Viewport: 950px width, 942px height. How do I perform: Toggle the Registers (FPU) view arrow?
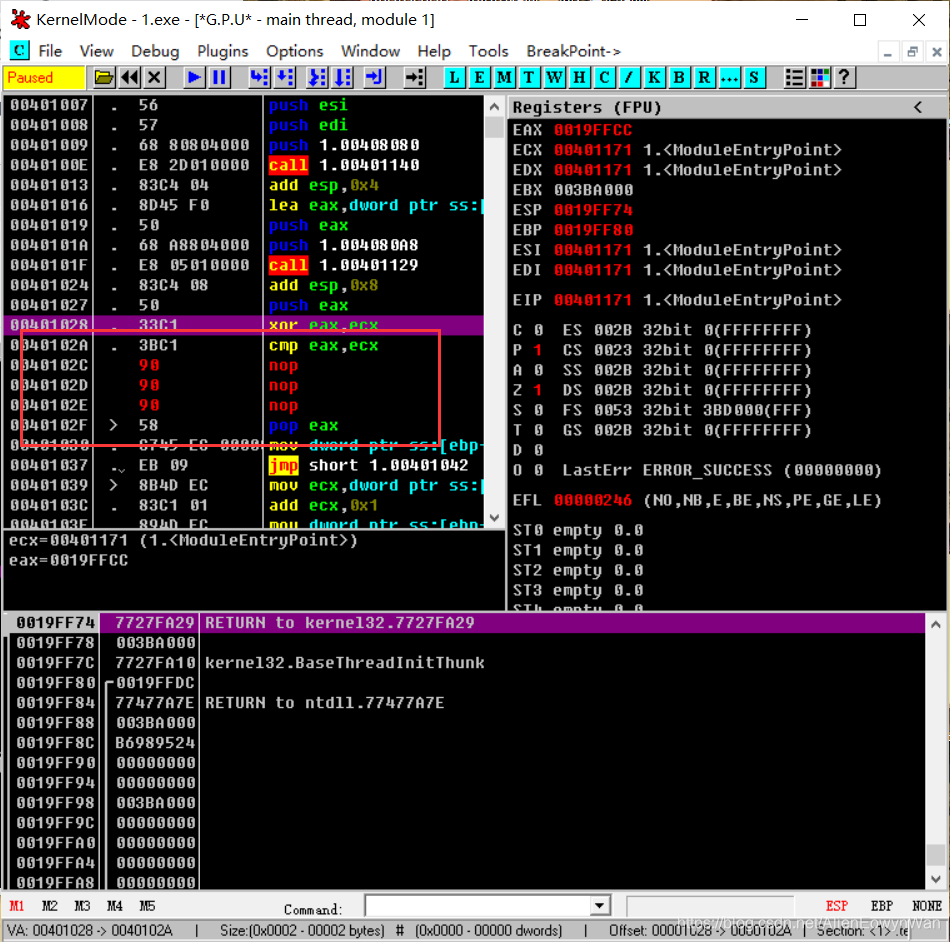(x=918, y=108)
